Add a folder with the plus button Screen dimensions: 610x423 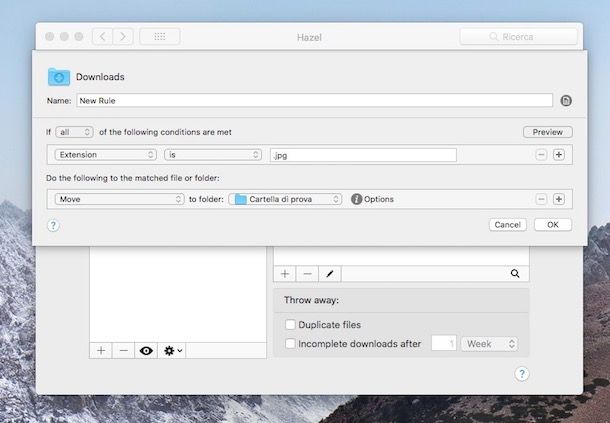coord(101,351)
